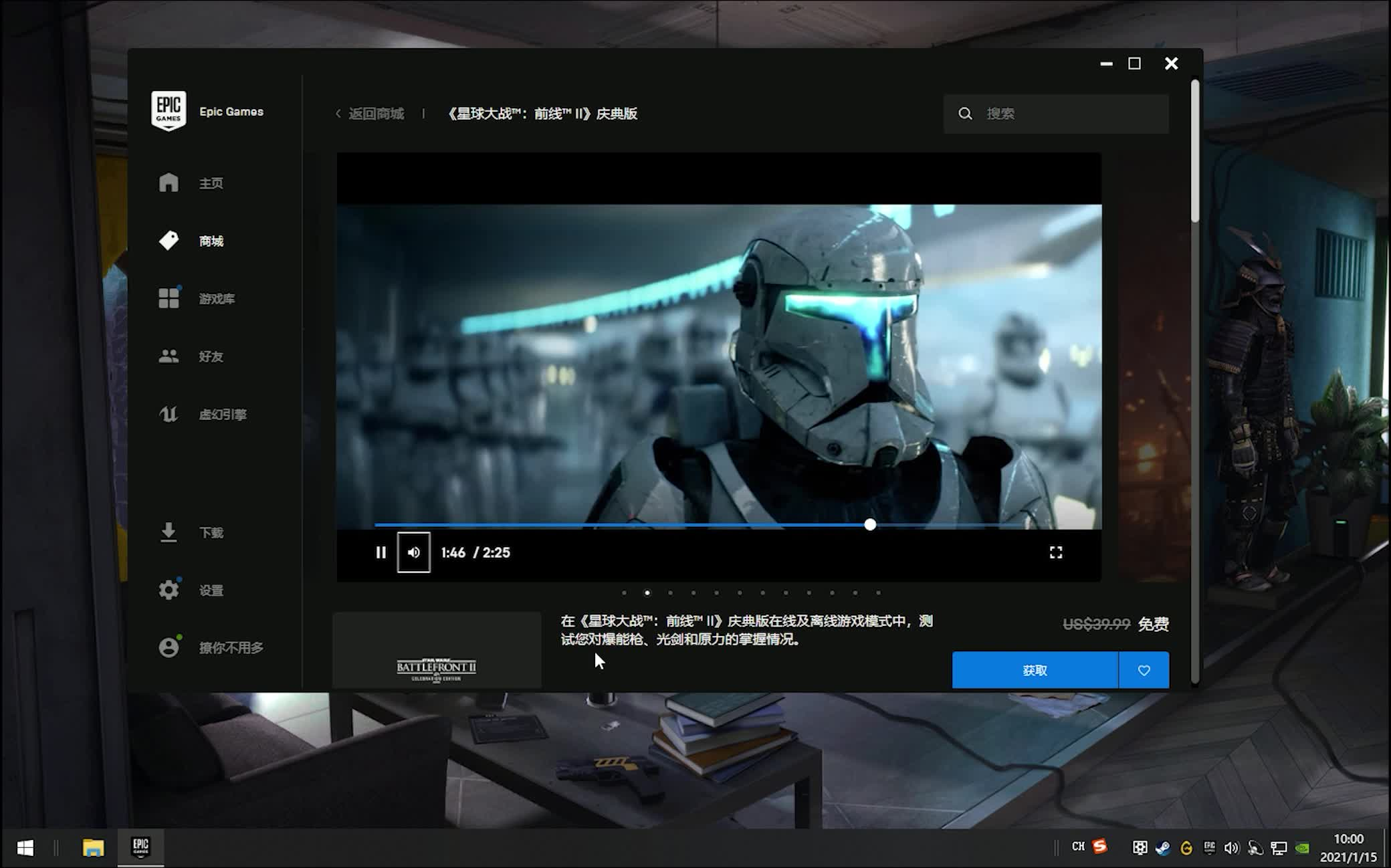
Task: Open File Explorer from taskbar
Action: pos(93,848)
